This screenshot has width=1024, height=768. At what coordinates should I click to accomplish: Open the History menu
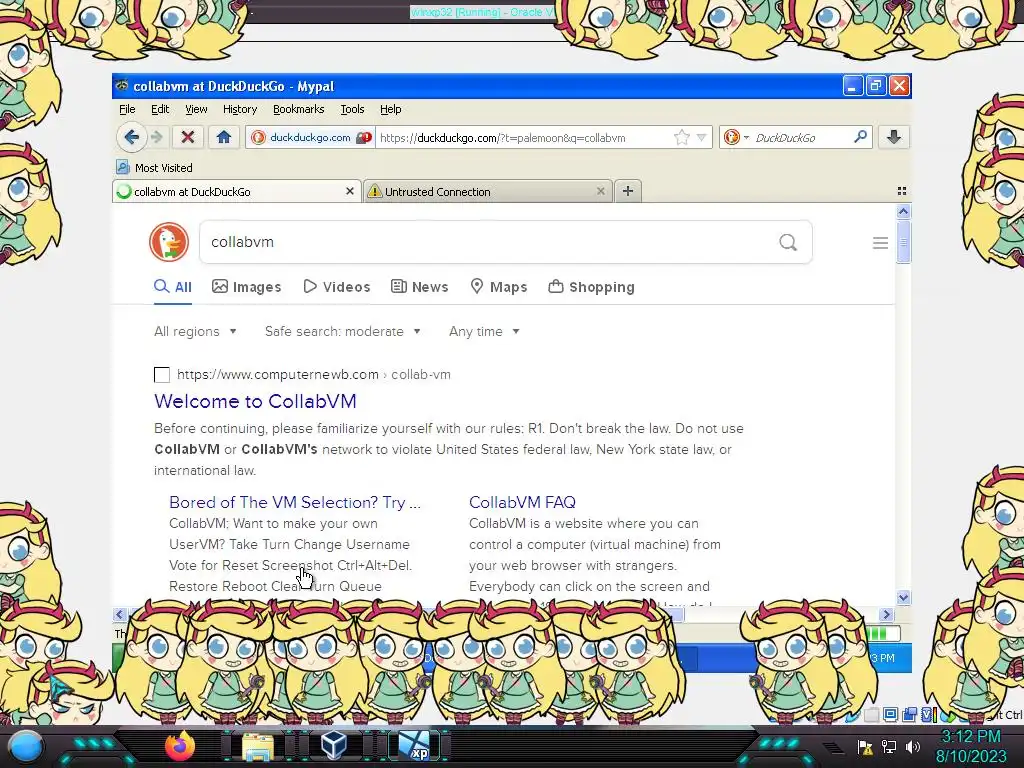click(x=240, y=109)
